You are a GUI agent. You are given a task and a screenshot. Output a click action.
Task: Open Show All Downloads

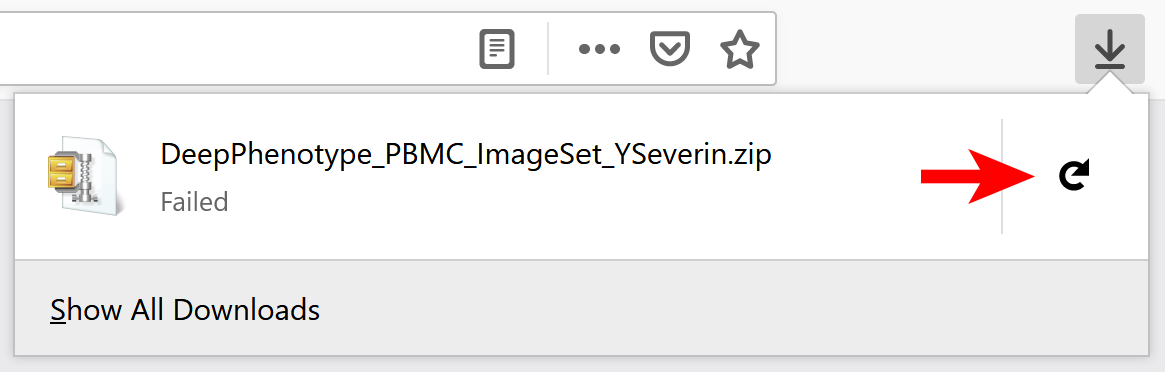185,309
